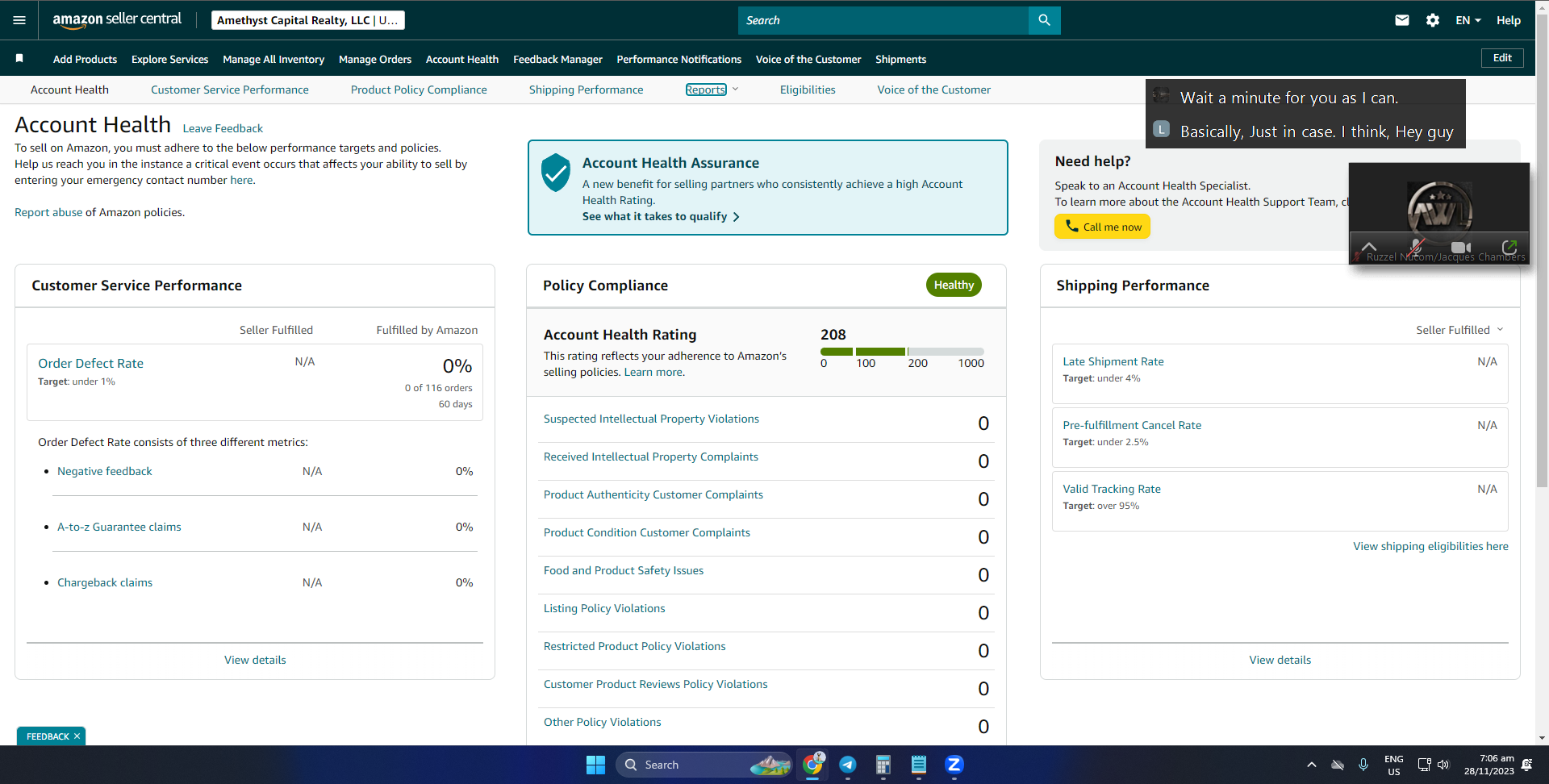Screen dimensions: 1549x784
Task: Switch to Shipping Performance tab
Action: pyautogui.click(x=586, y=90)
